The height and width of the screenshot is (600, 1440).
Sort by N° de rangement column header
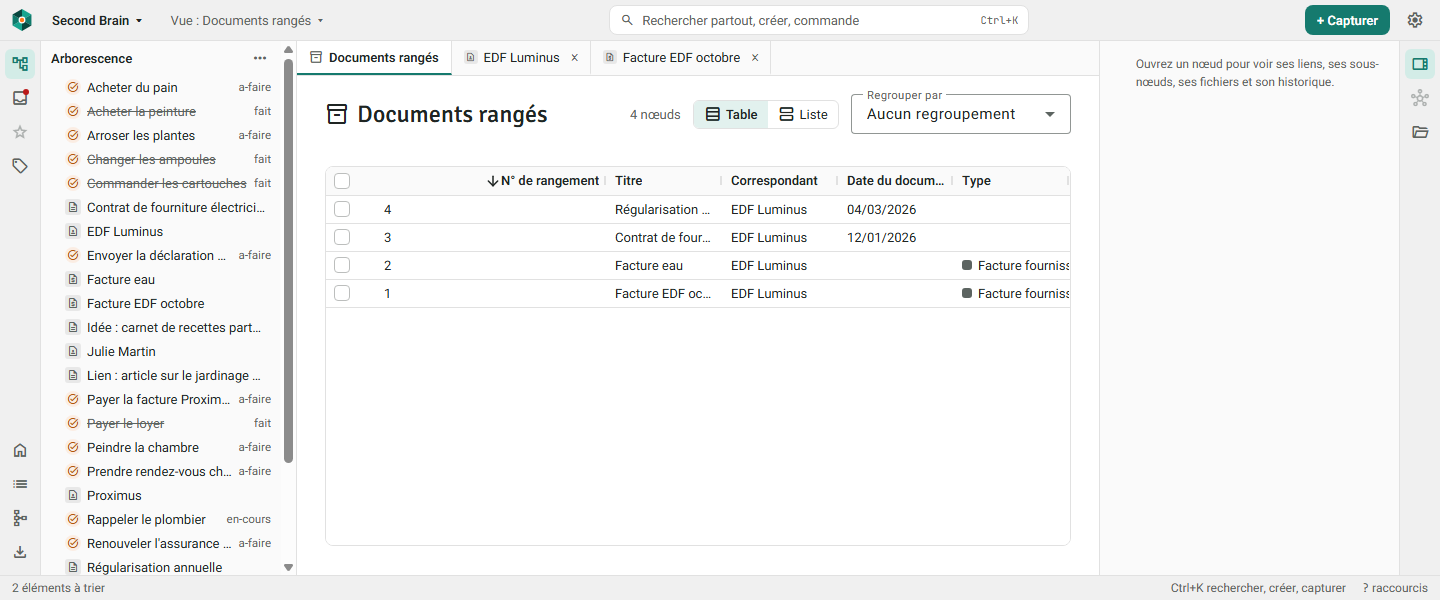click(543, 181)
